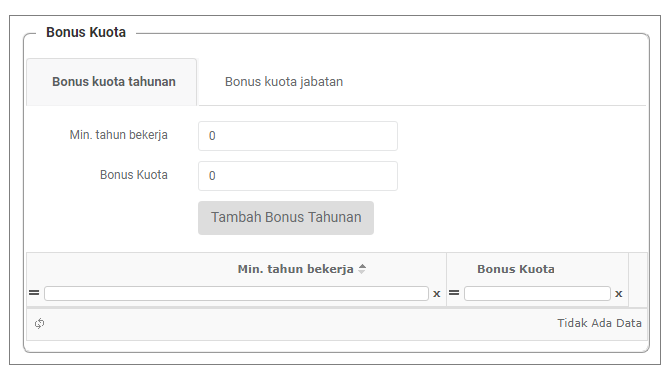Clear the Bonus Kuota column filter with x

pos(618,294)
